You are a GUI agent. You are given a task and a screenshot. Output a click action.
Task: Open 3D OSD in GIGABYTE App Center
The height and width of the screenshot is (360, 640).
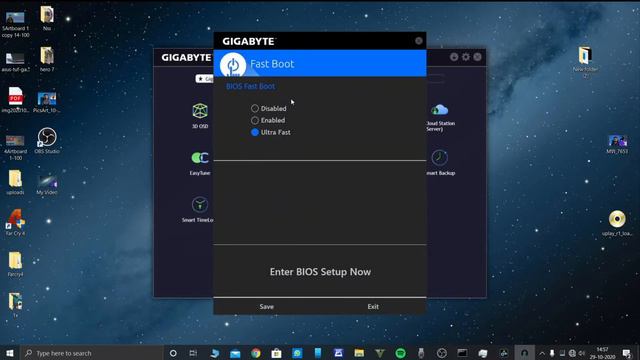coord(200,116)
